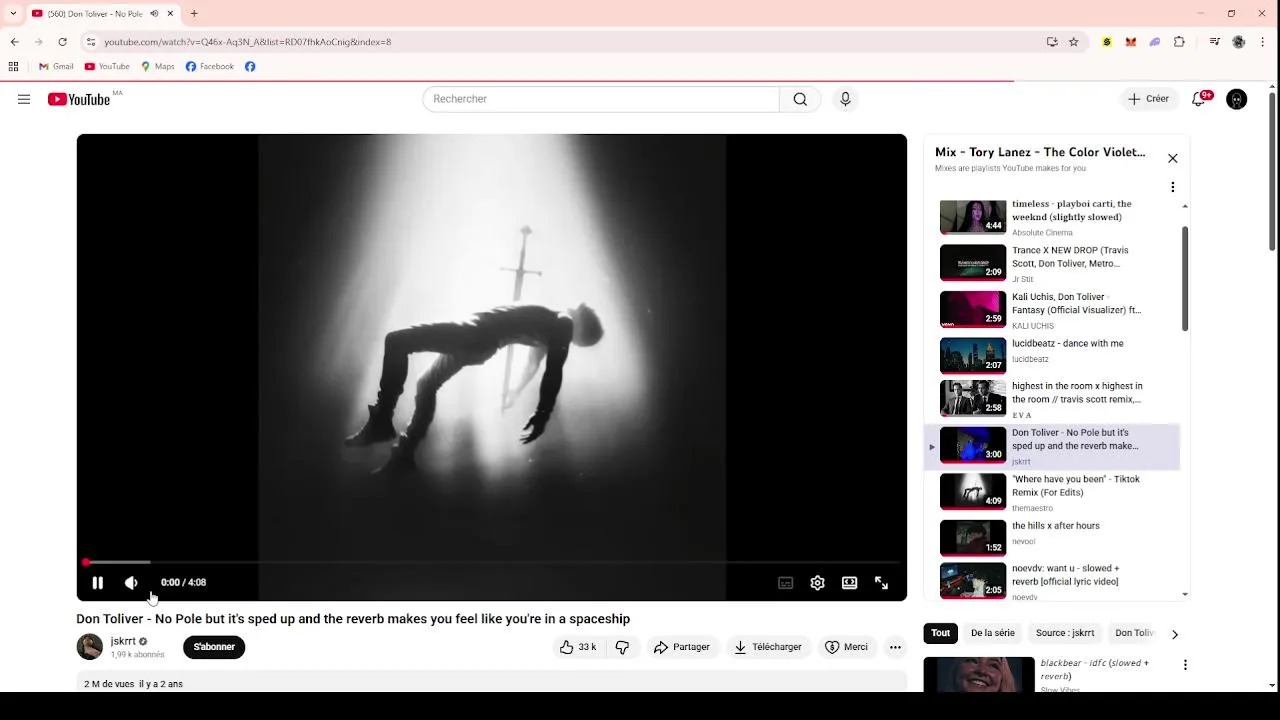Screen dimensions: 1280x720
Task: Go to YouTube home via logo
Action: click(79, 99)
